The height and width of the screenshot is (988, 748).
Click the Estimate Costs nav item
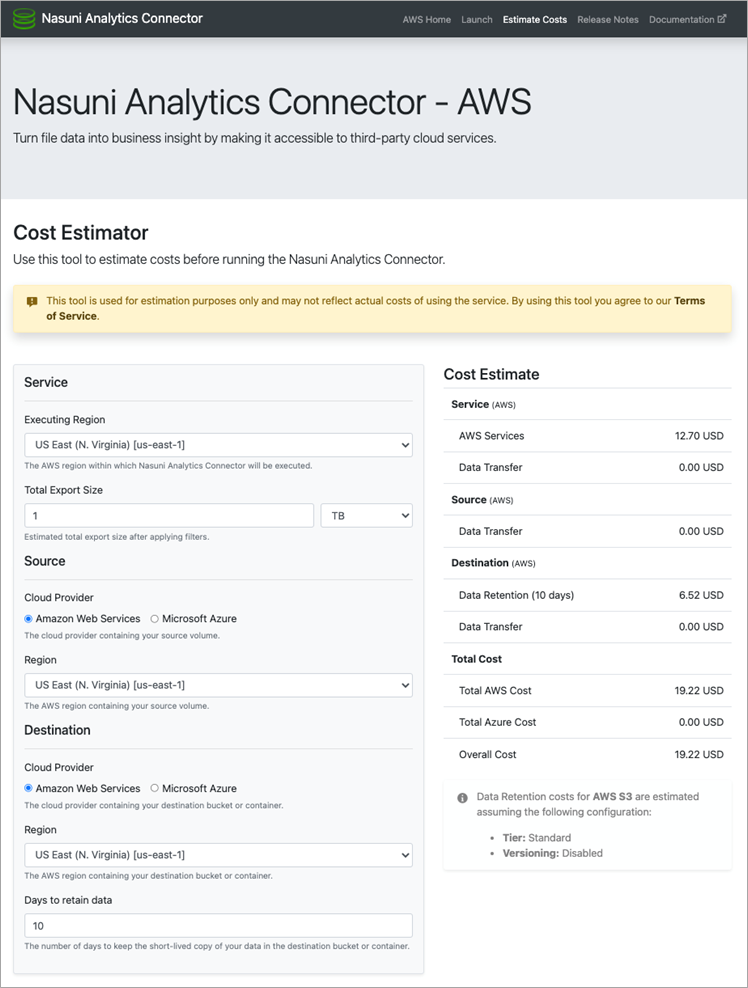coord(534,19)
